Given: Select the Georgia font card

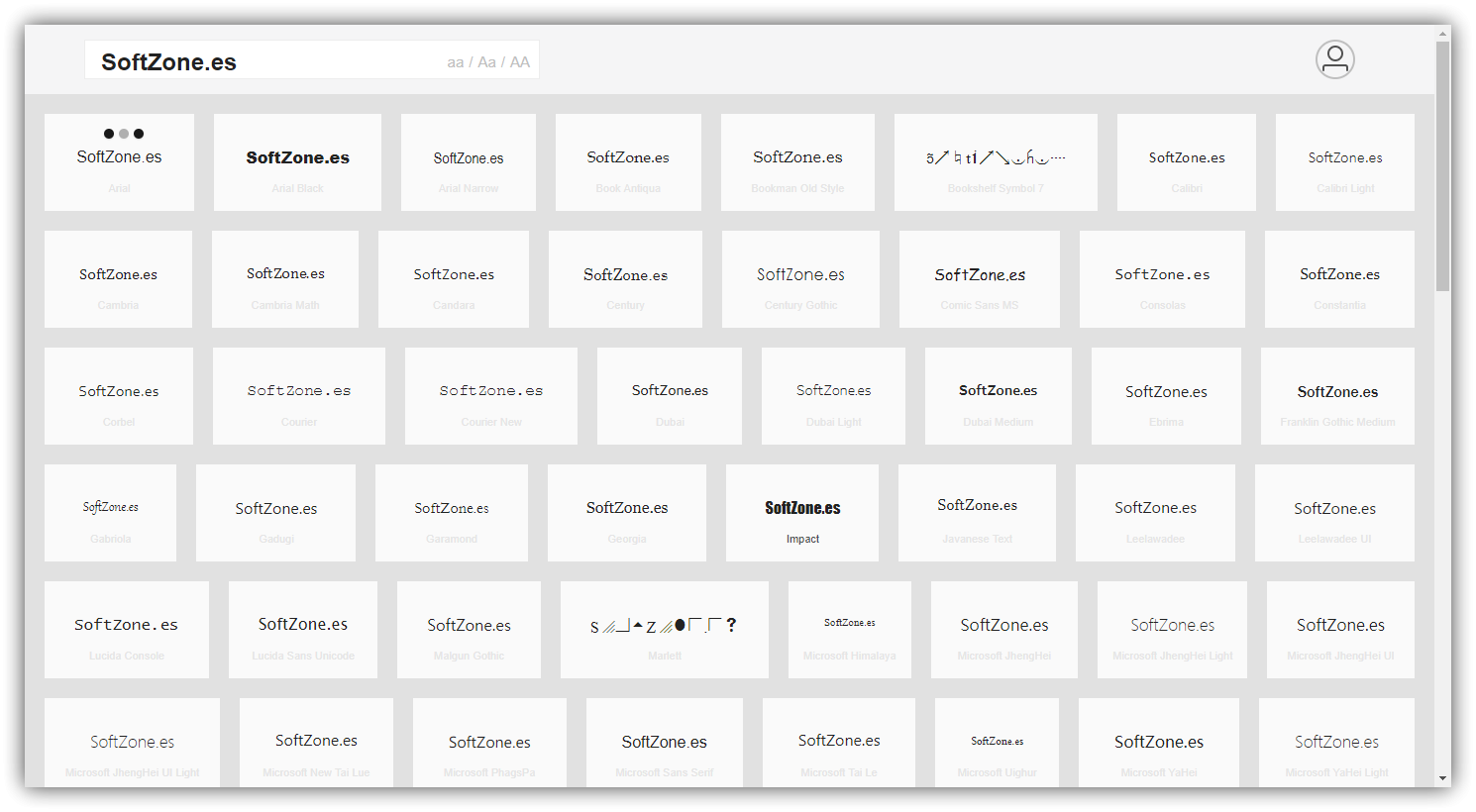Looking at the screenshot, I should click(627, 513).
